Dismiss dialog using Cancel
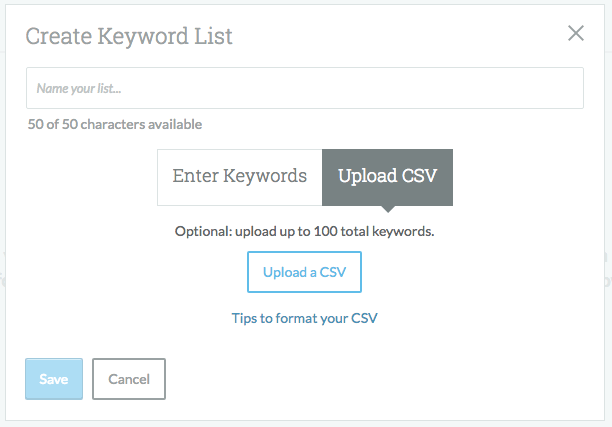This screenshot has height=427, width=612. pos(129,379)
